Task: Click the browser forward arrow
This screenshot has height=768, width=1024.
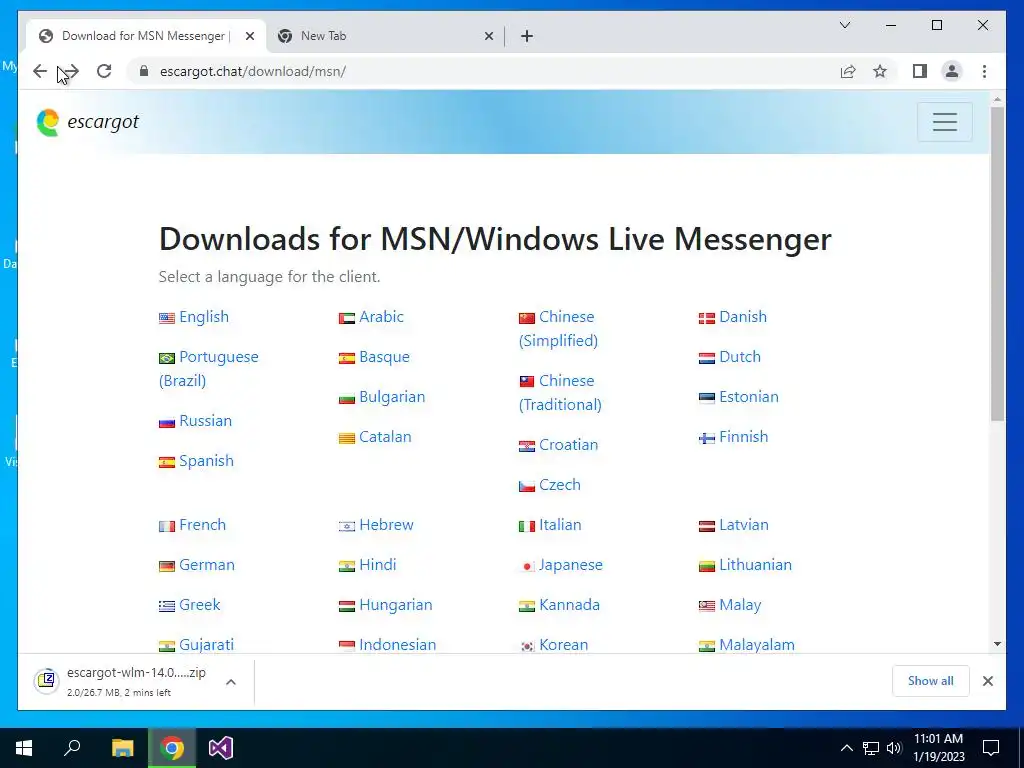Action: pyautogui.click(x=71, y=71)
